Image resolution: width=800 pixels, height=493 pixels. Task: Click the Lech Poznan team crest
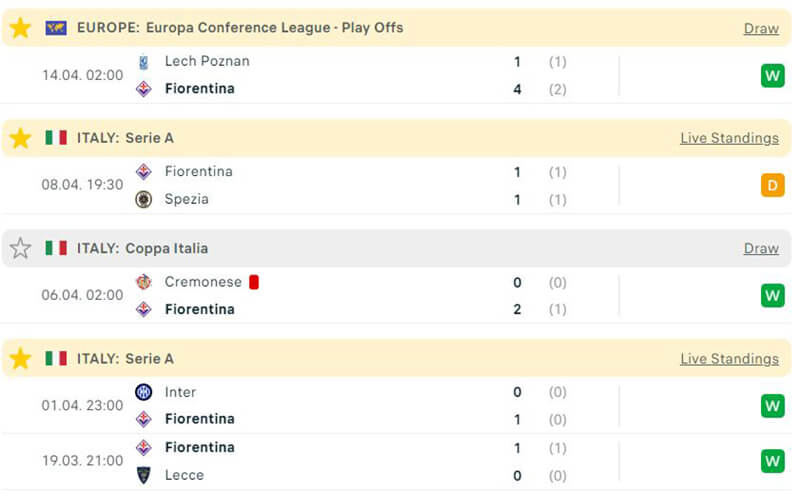click(144, 61)
